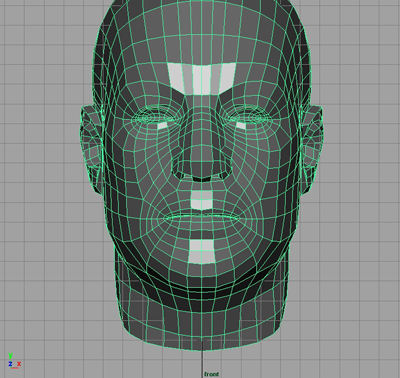Click the model's ear on the right side
This screenshot has width=400, height=378.
313,147
